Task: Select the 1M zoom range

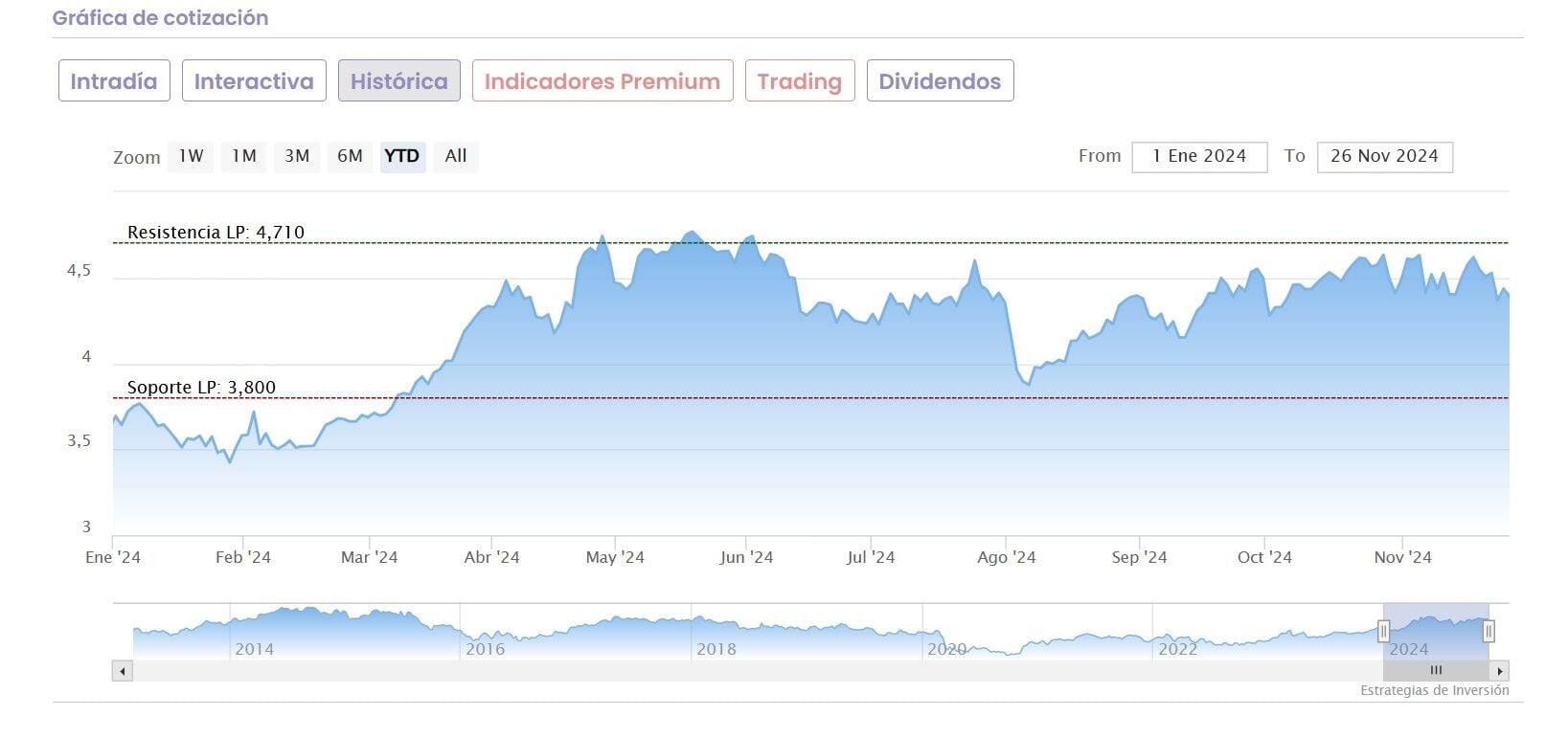Action: [244, 156]
